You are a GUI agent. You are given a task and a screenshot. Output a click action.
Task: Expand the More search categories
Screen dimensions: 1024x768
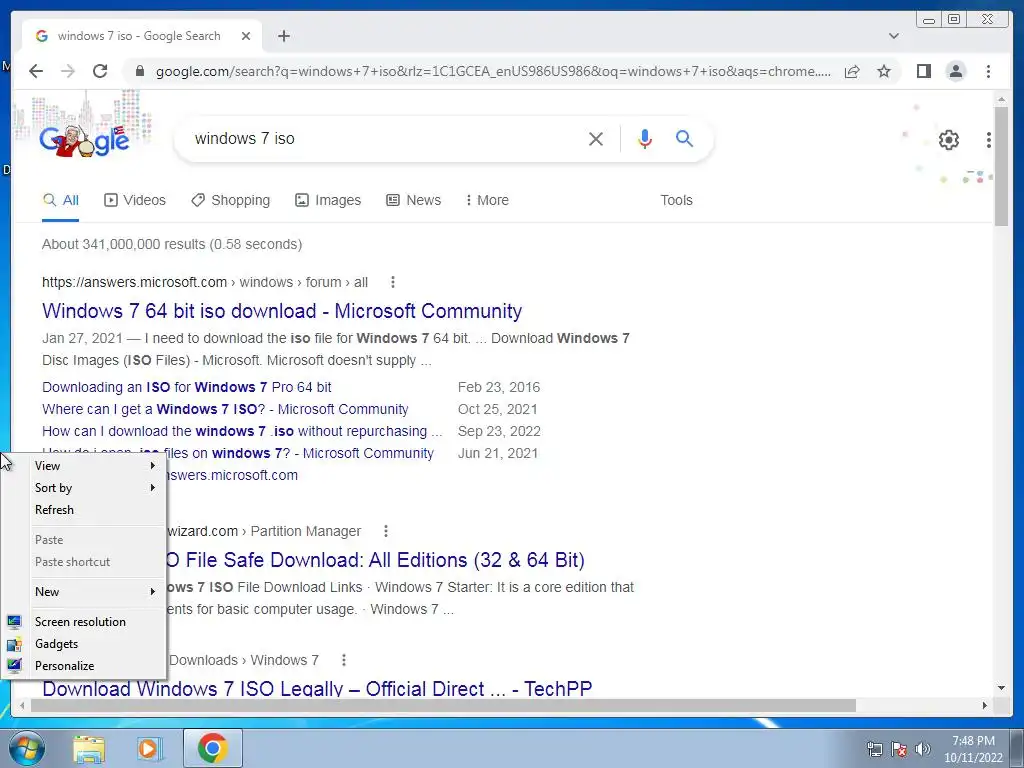coord(487,200)
